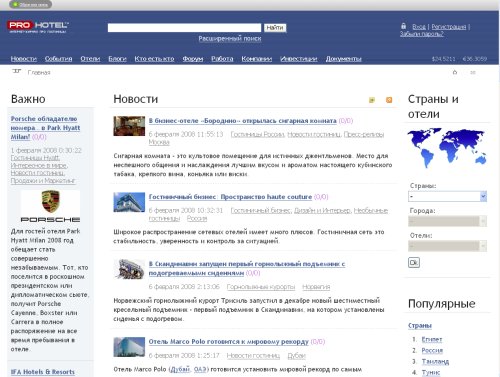Open the Документы menu item
500x377 pixels.
click(344, 59)
